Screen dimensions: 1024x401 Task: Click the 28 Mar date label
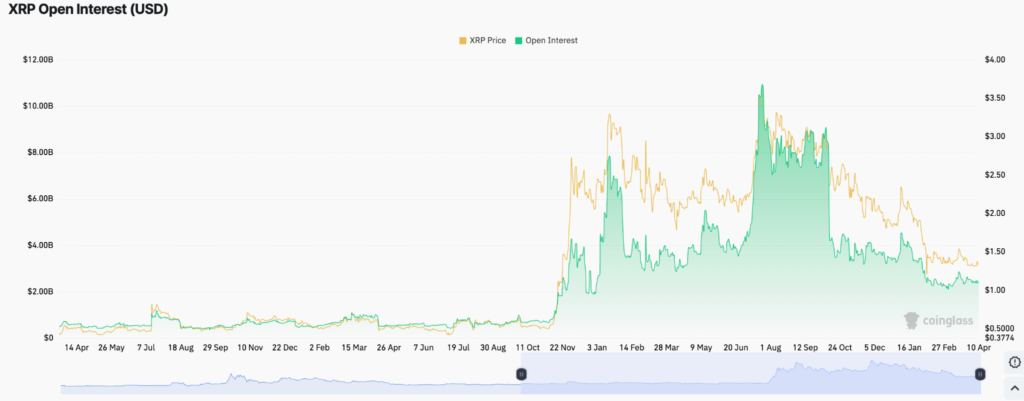click(x=666, y=348)
